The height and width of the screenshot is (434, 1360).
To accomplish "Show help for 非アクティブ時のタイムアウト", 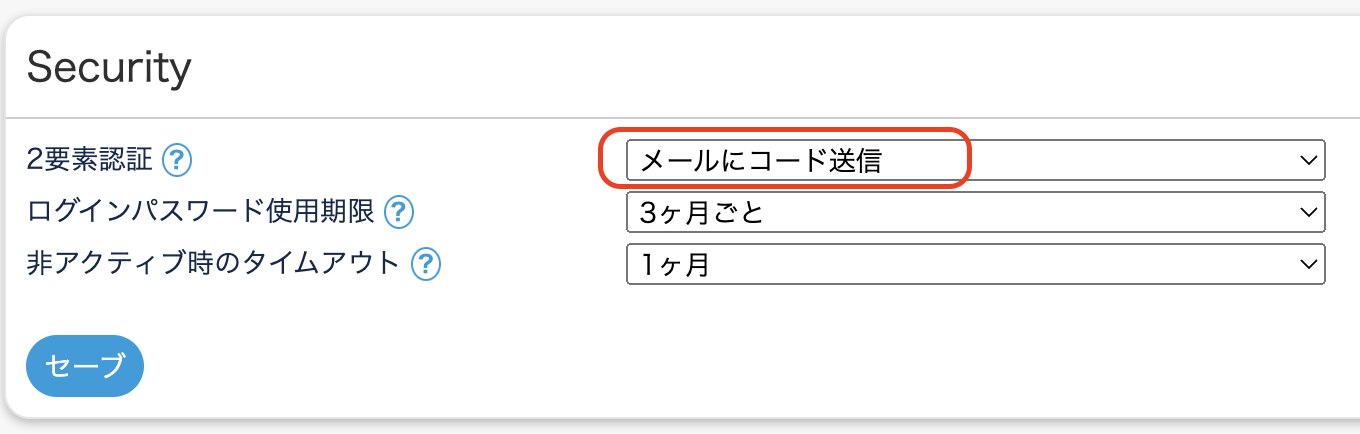I will point(428,264).
